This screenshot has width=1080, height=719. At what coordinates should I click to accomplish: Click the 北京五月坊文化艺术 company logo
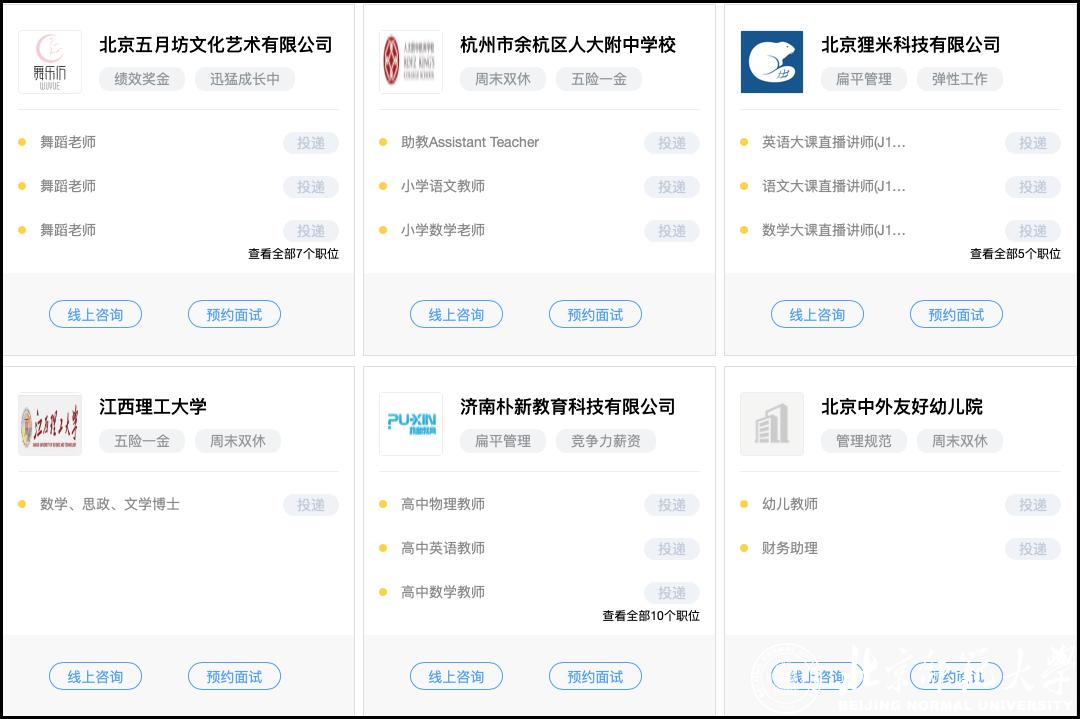click(x=50, y=62)
